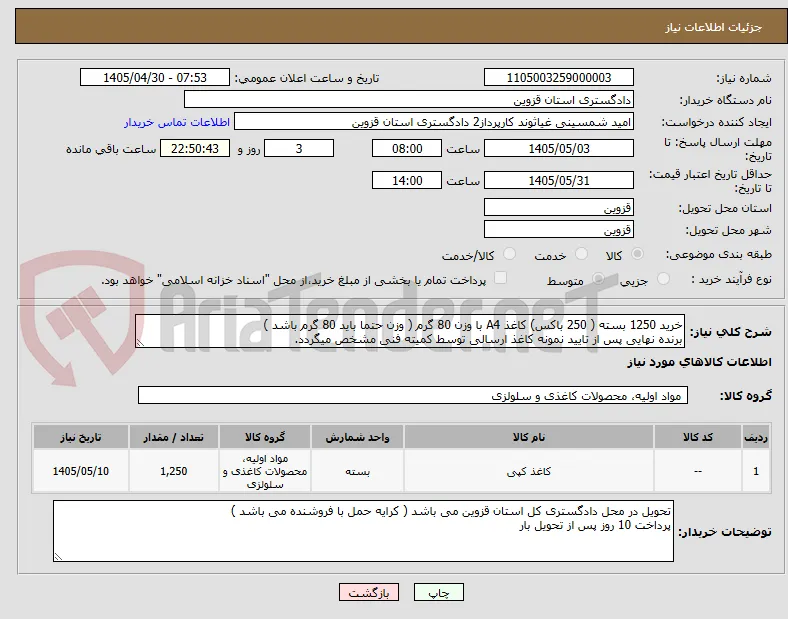Click the شماره نیاز field 1105003259000003
The height and width of the screenshot is (619, 788).
click(x=559, y=77)
